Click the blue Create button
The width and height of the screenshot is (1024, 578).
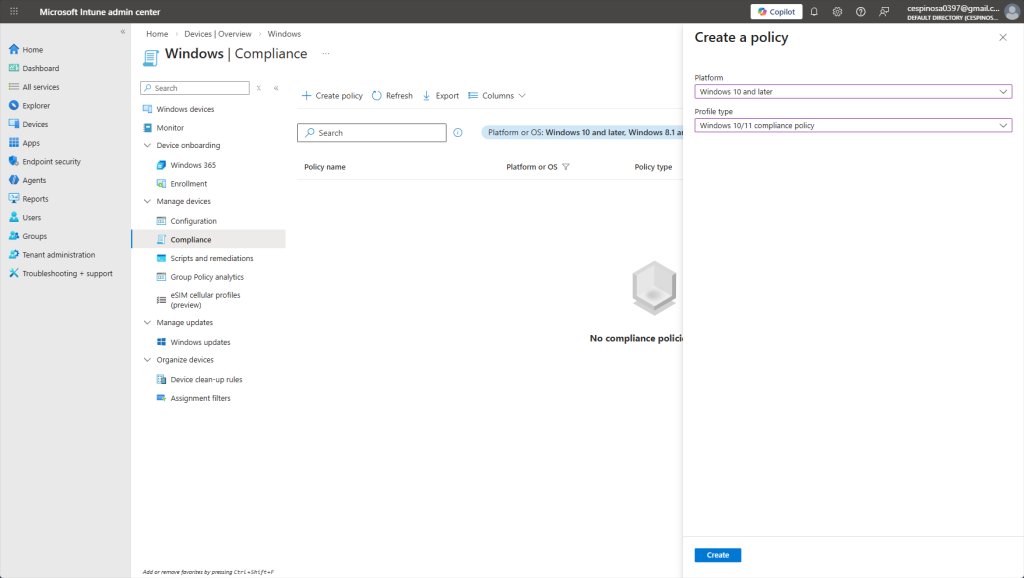tap(717, 555)
